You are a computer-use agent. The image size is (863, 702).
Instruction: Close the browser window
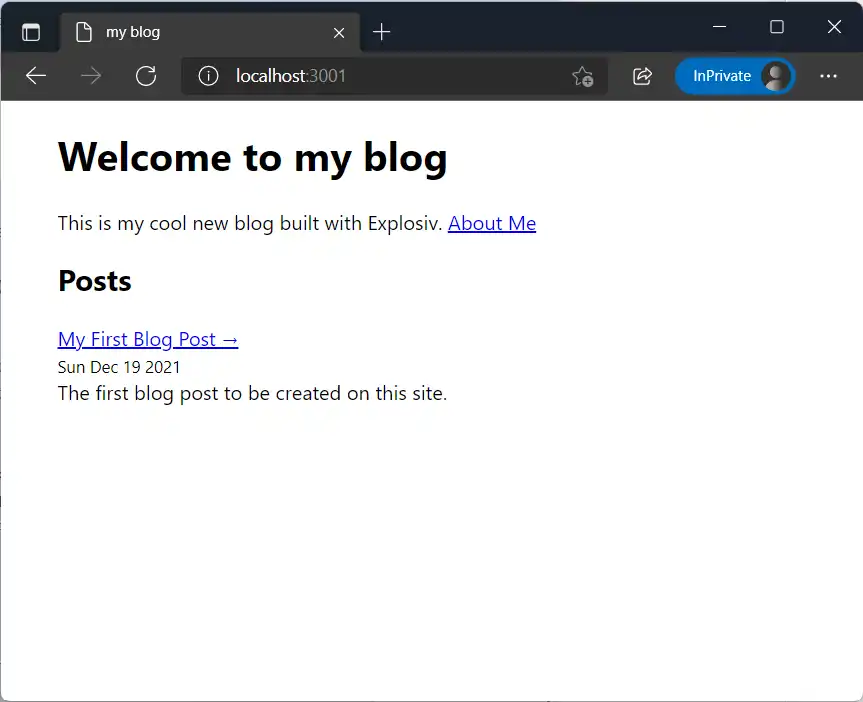point(834,27)
